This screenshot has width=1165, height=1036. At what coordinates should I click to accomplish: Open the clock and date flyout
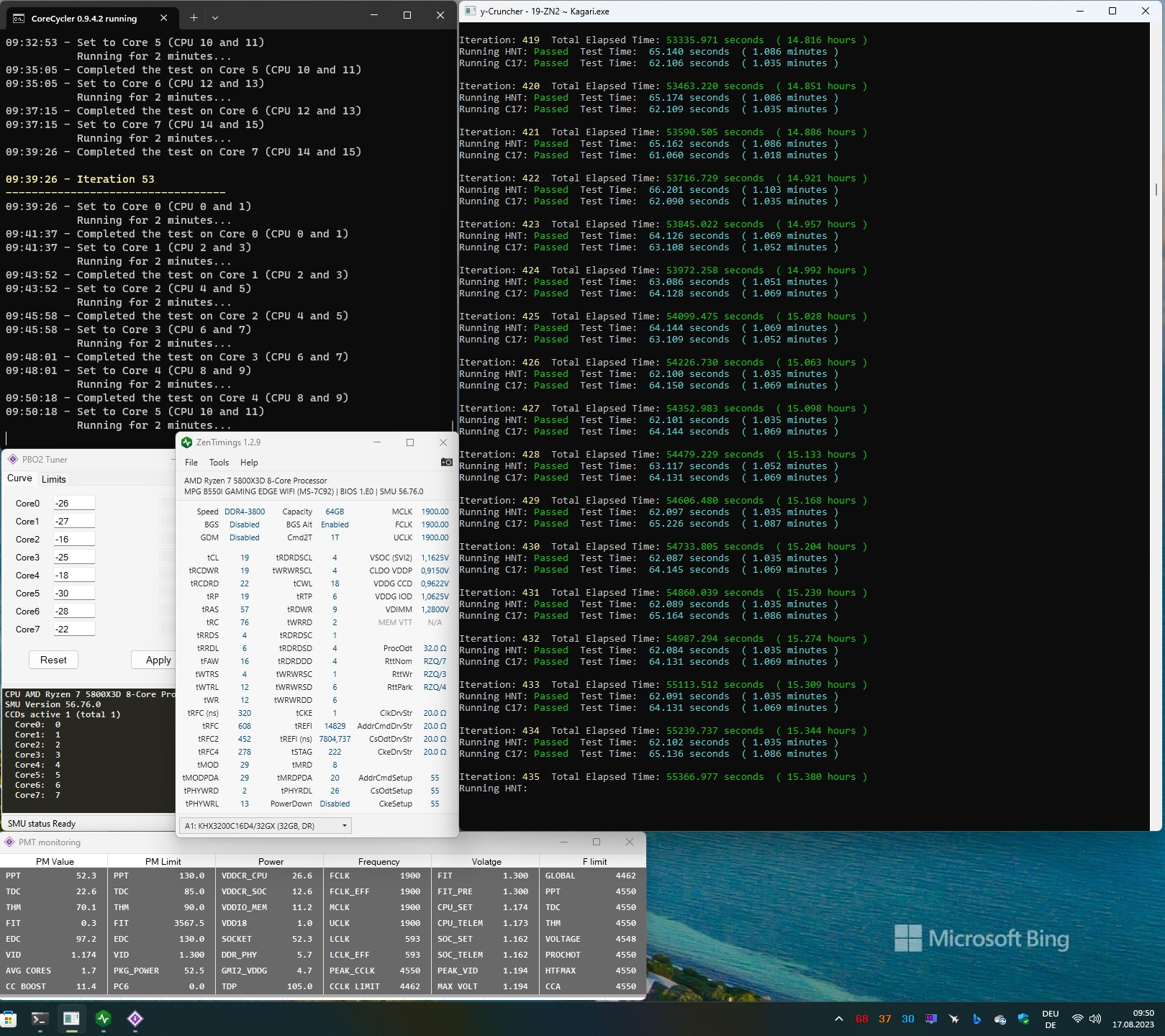point(1133,1019)
